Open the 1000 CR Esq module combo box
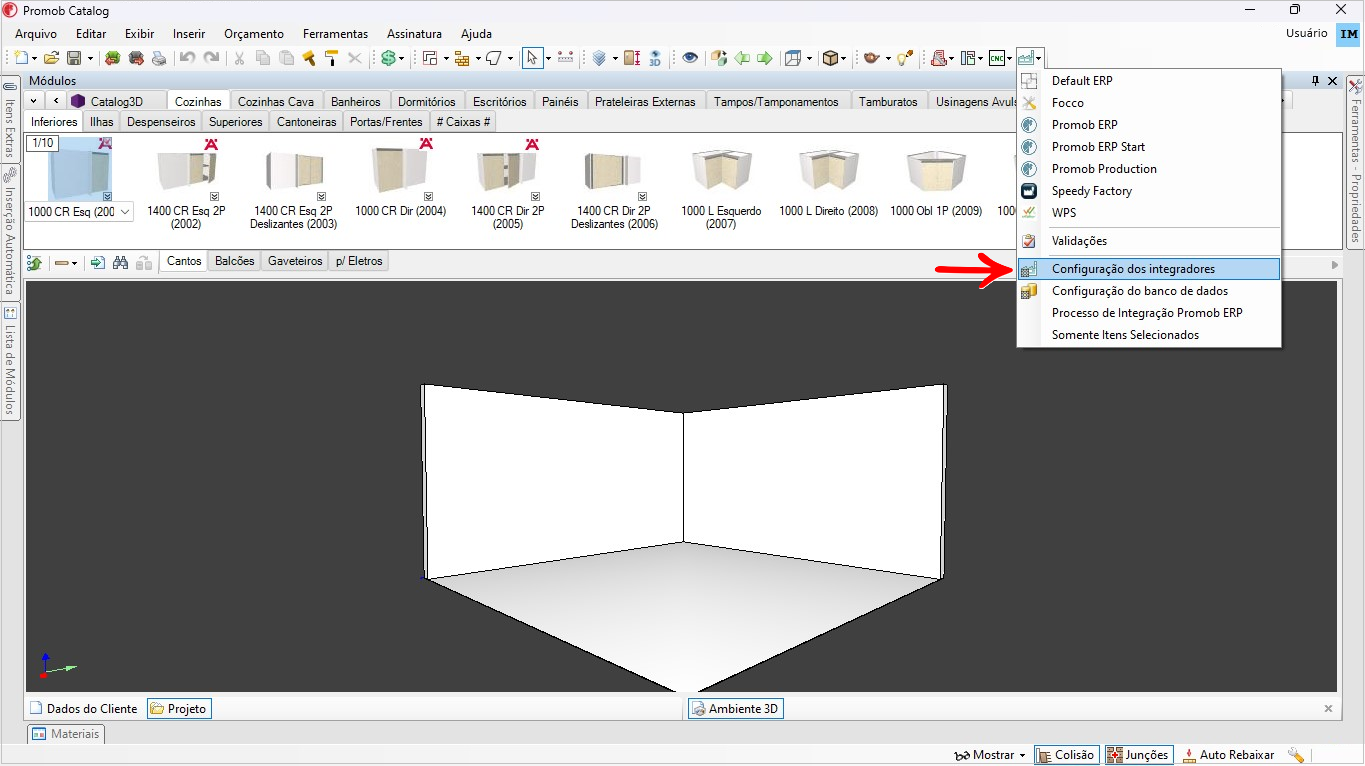Image resolution: width=1365 pixels, height=766 pixels. [125, 212]
